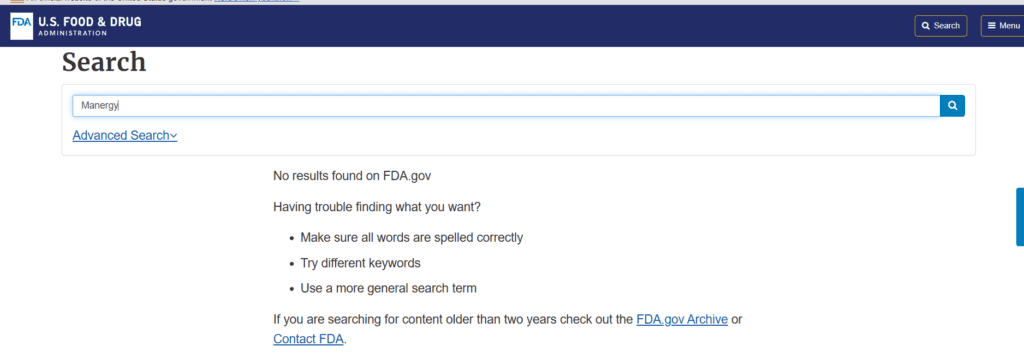This screenshot has width=1024, height=364.
Task: Follow the Contact FDA link
Action: (x=308, y=339)
